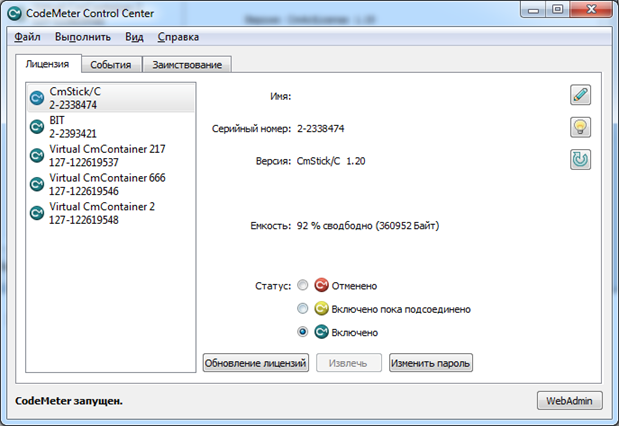Screen dimensions: 619x426
Task: Click the CodeMeter title bar logo icon
Action: (14, 13)
